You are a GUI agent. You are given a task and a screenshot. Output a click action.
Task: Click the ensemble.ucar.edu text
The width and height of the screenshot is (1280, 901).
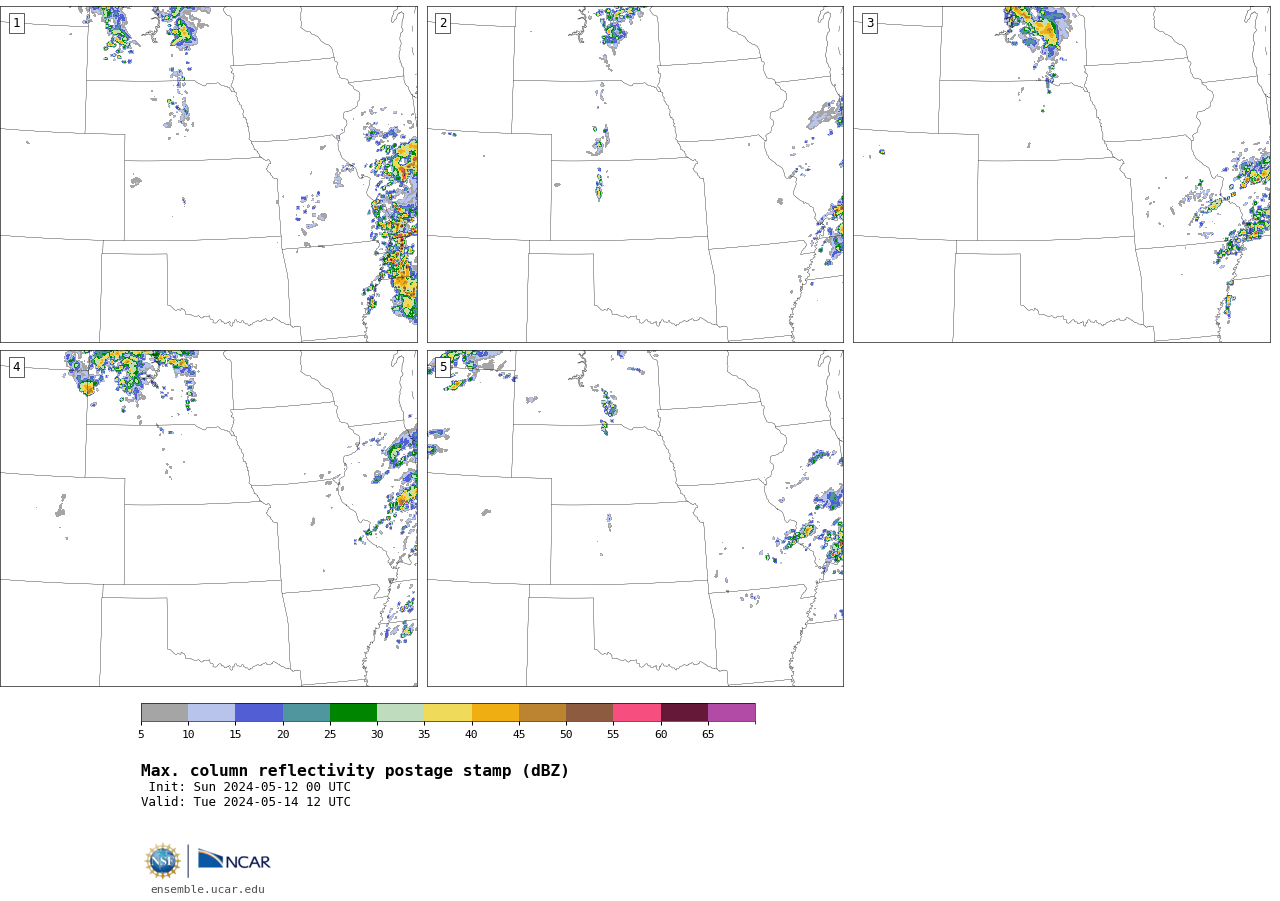coord(208,889)
